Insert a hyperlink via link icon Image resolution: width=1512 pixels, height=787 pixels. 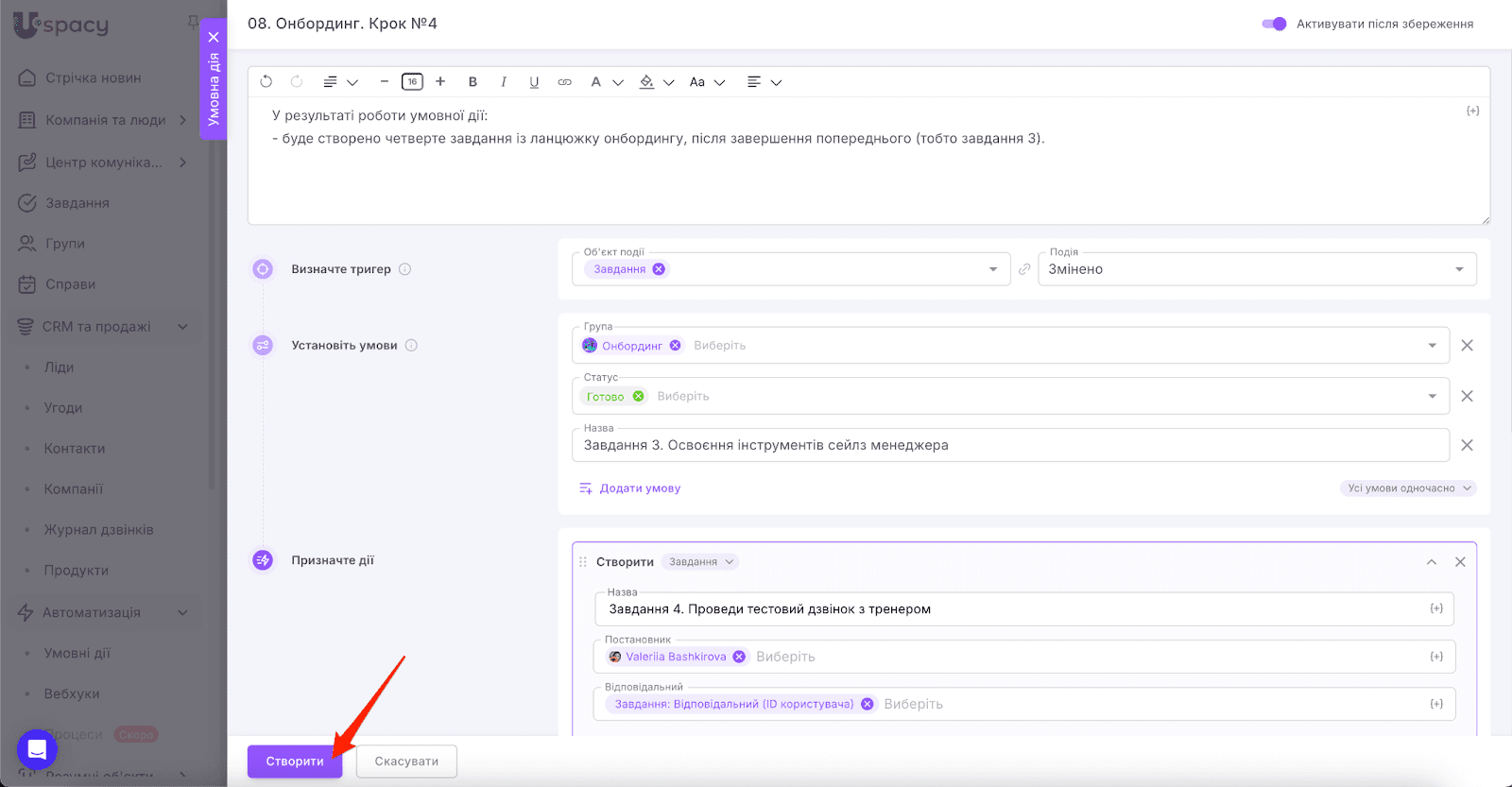[564, 82]
